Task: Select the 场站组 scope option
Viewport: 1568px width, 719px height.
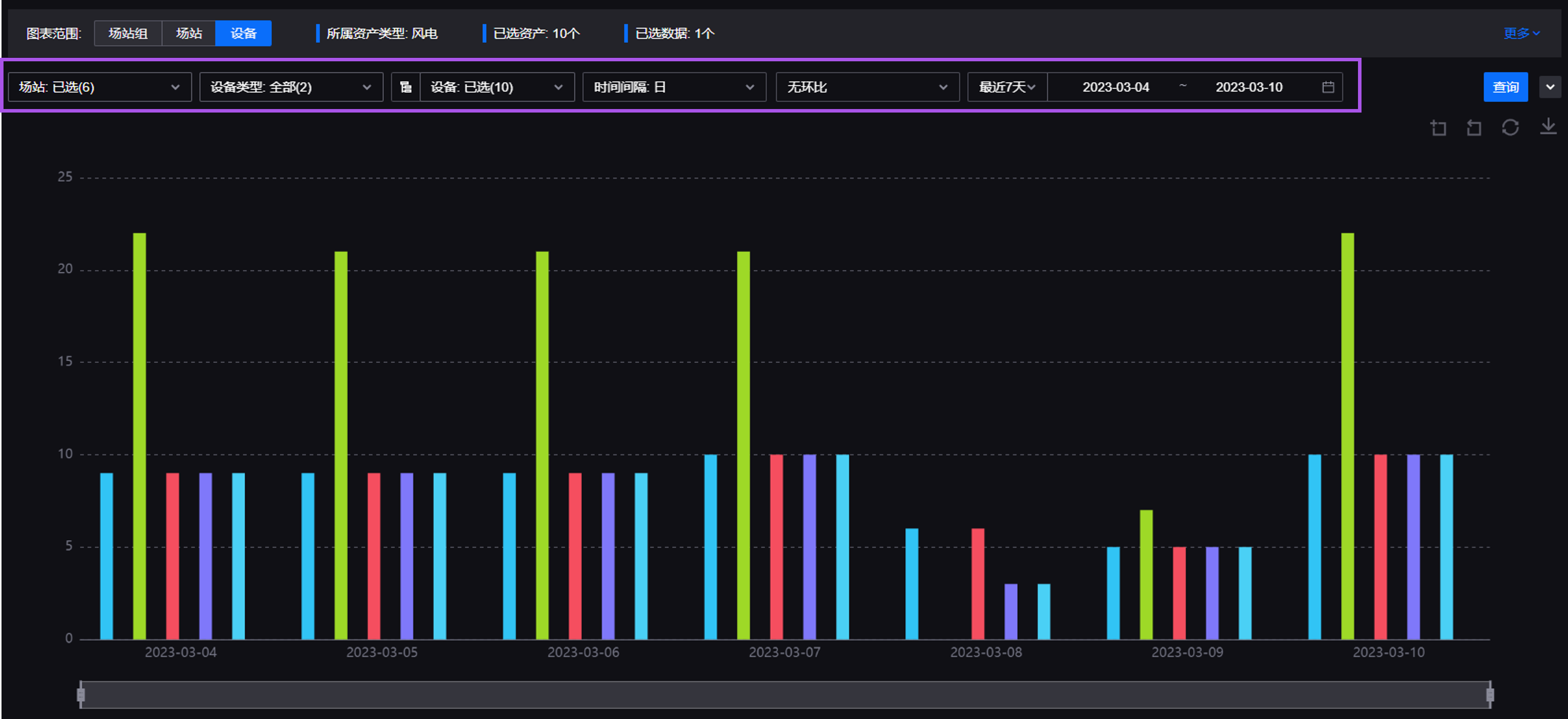Action: (x=128, y=34)
